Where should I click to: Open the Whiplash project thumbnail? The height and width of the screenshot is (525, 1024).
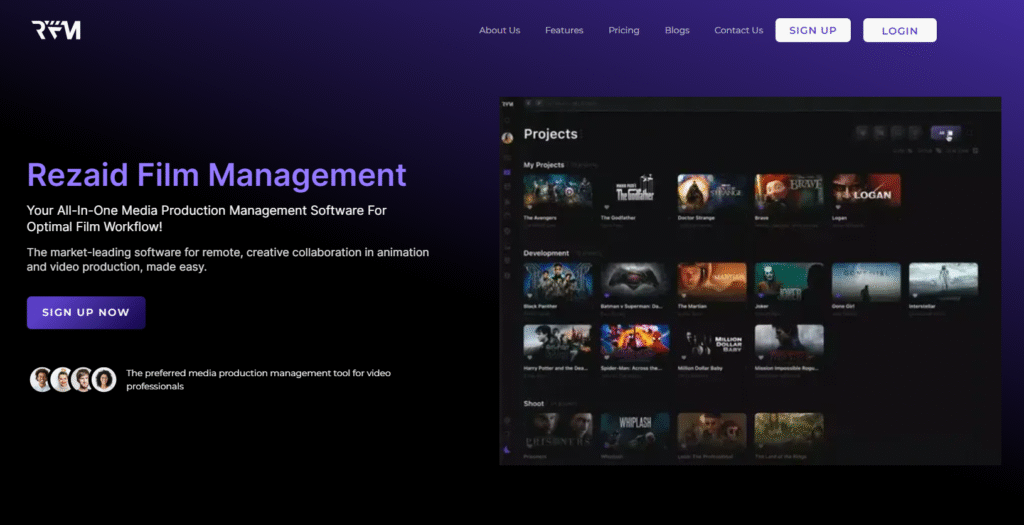[x=634, y=429]
